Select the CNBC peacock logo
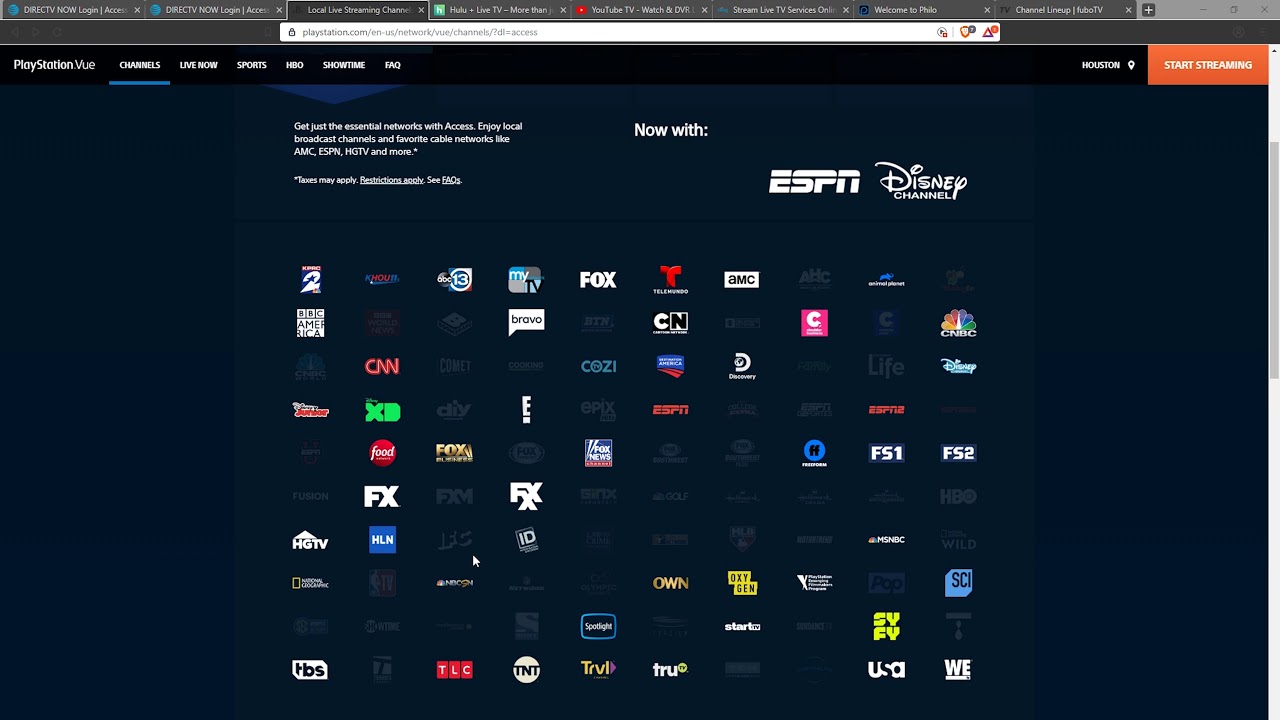The image size is (1280, 720). (x=958, y=322)
